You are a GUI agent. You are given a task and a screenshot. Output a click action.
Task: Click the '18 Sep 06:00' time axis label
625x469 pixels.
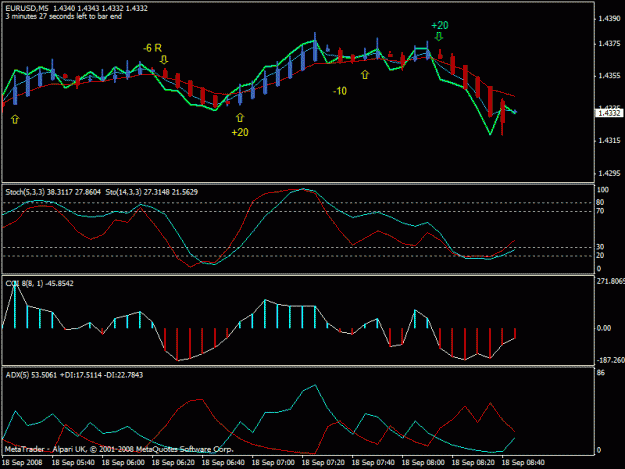[123, 463]
